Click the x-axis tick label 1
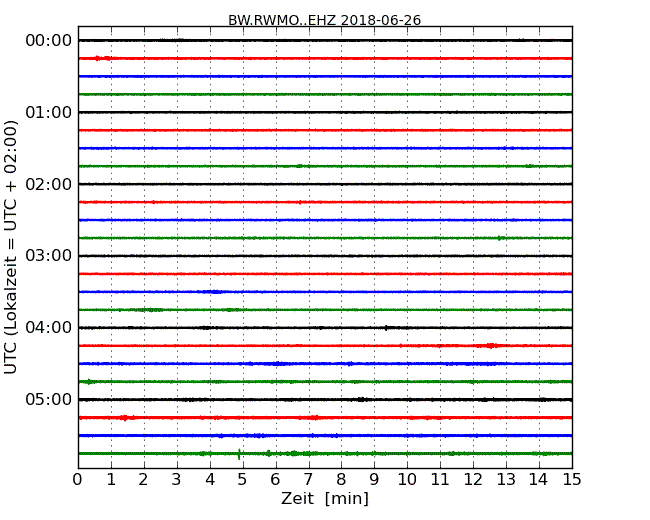Image resolution: width=650 pixels, height=520 pixels. 111,480
